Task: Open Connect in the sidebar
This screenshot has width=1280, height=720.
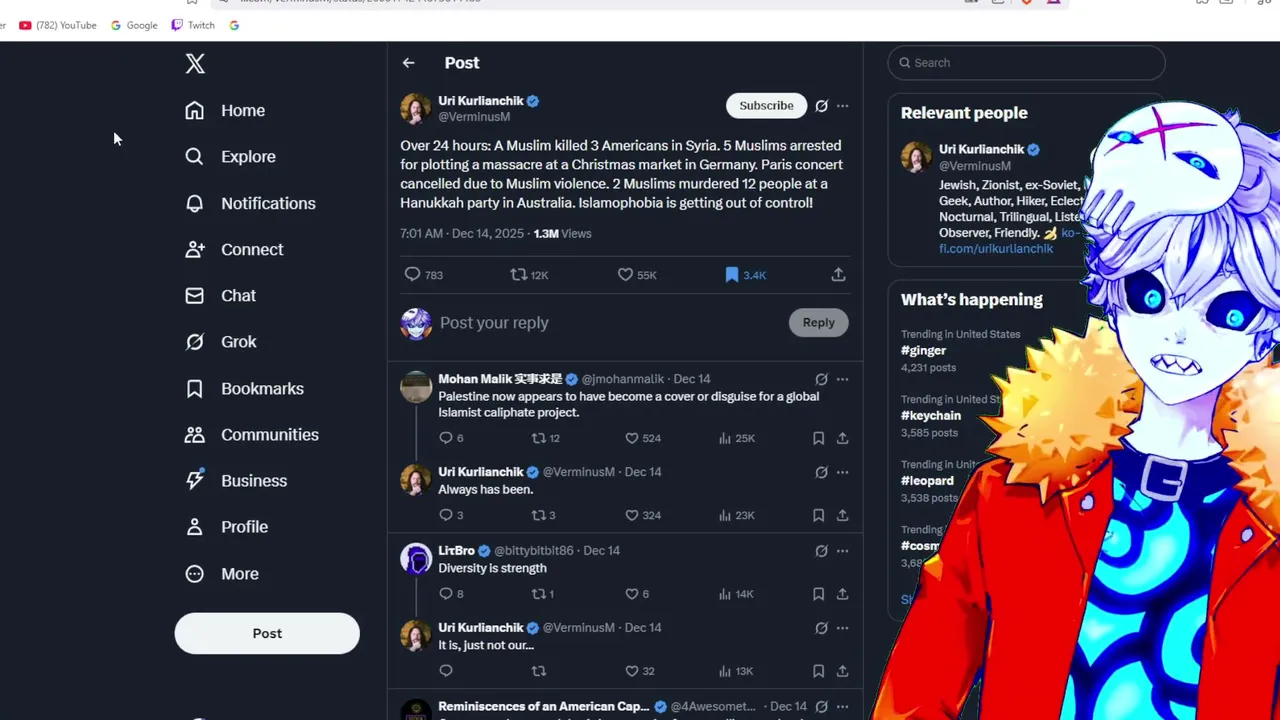Action: [234, 249]
